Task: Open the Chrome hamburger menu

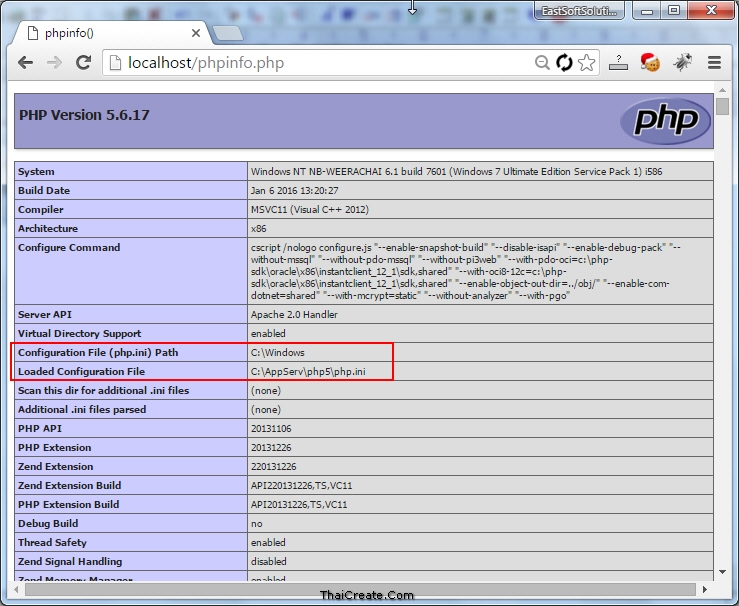Action: (714, 63)
